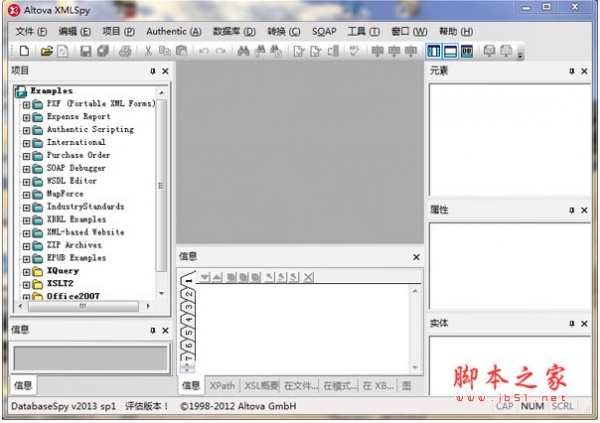
Task: Expand the Purchase Order folder
Action: (26, 156)
